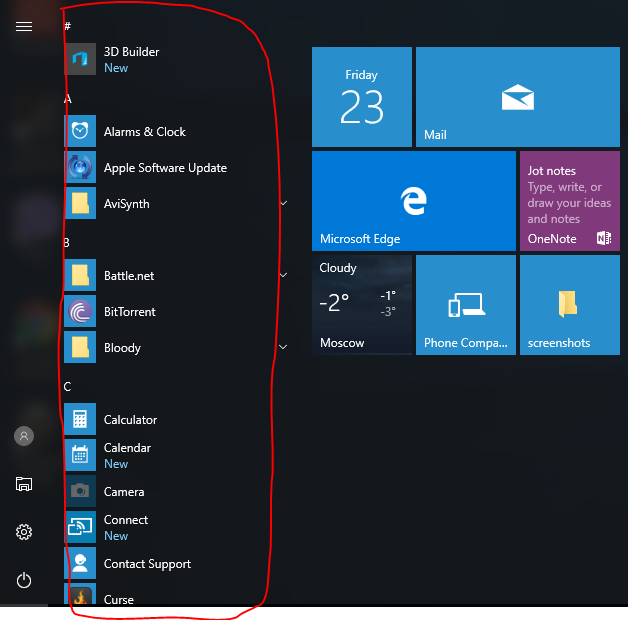Launch the Curse app icon
This screenshot has height=620, width=628.
80,594
